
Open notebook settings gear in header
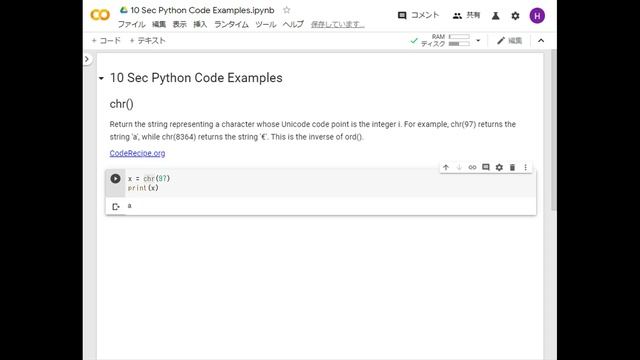point(516,16)
